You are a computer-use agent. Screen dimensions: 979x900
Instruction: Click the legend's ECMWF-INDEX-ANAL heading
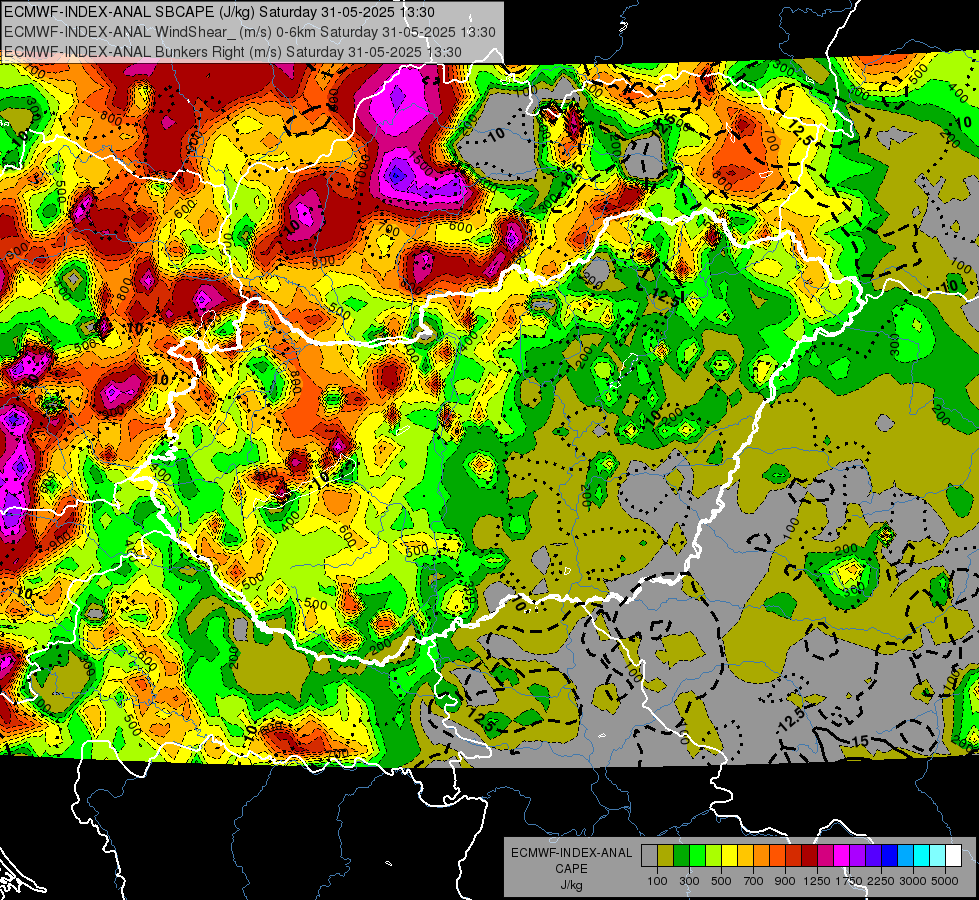pos(571,853)
